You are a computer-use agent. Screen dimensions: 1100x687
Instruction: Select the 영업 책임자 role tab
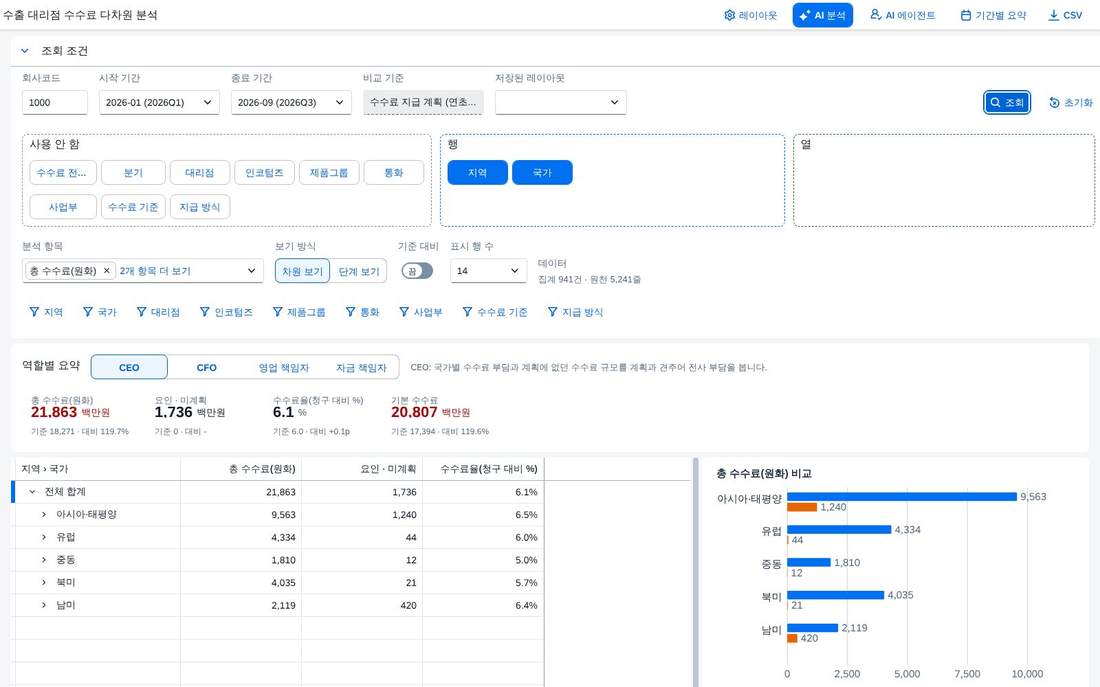tap(283, 367)
